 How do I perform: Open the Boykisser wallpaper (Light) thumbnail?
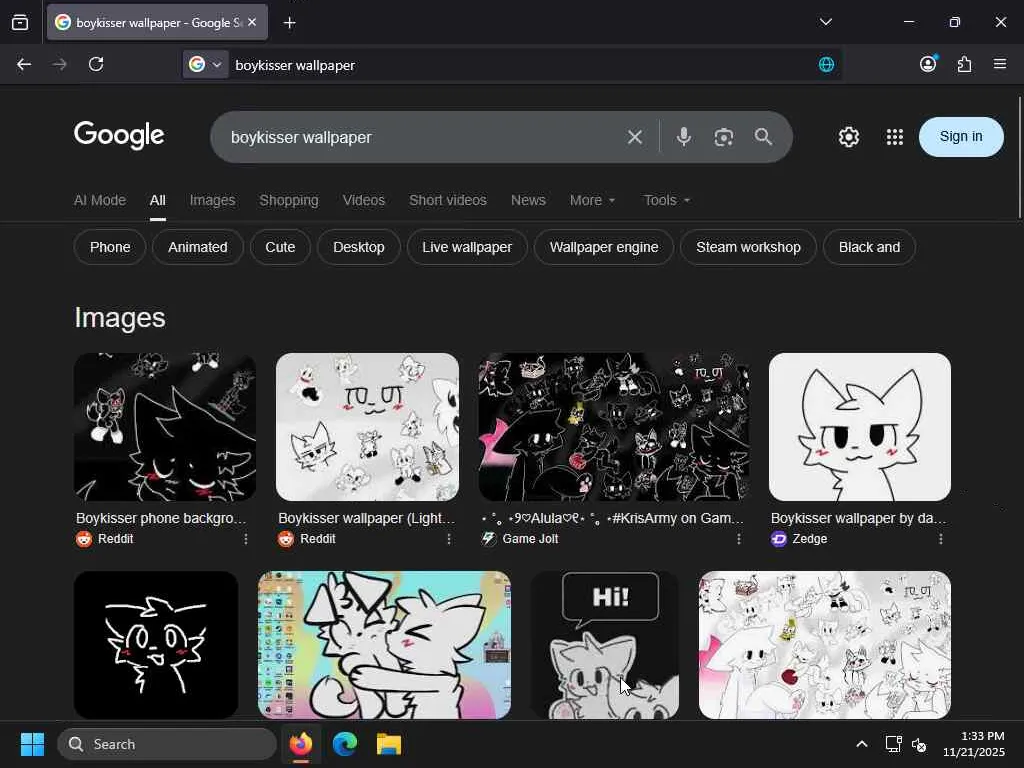click(368, 427)
